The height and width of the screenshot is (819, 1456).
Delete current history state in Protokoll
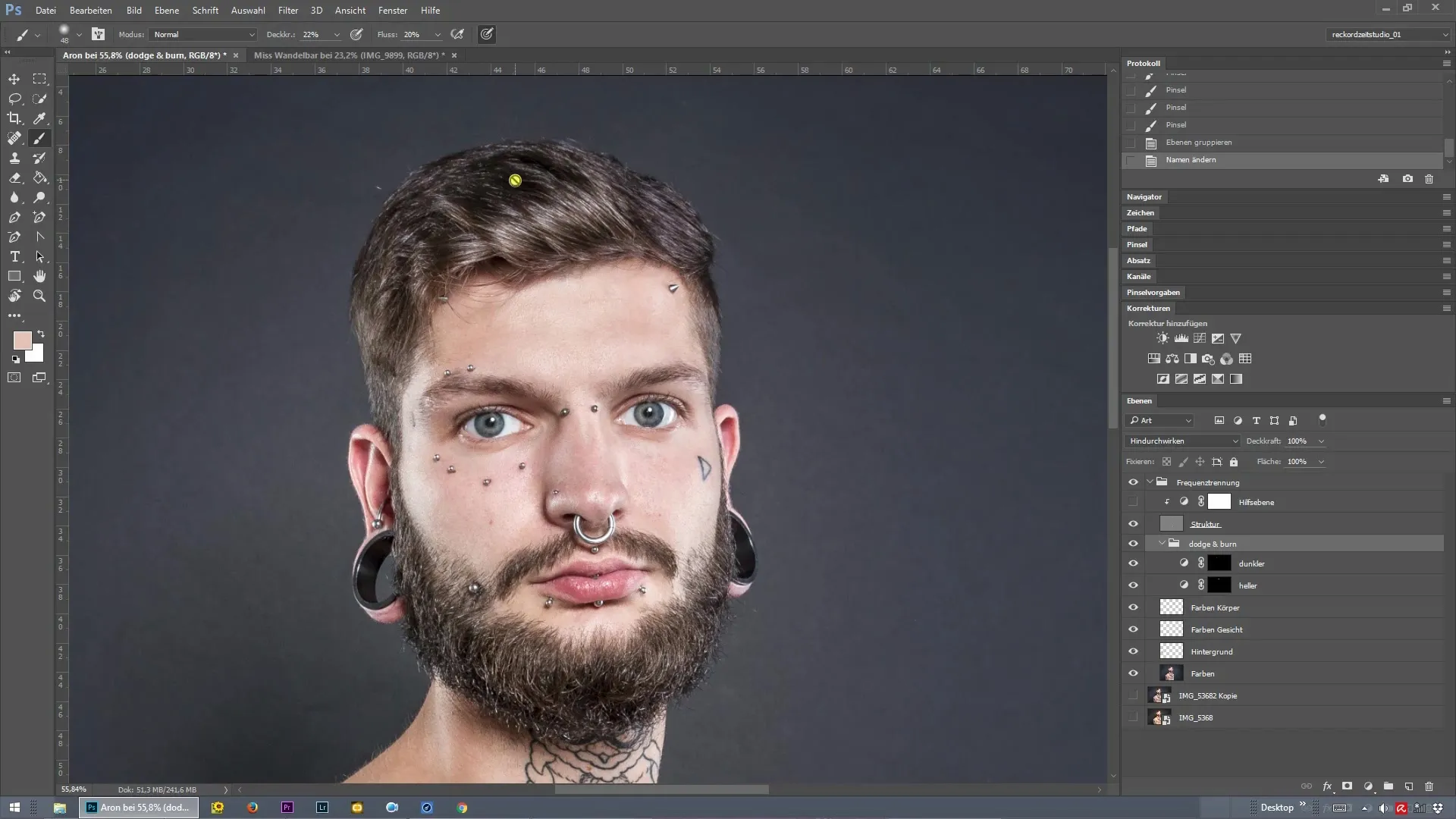coord(1429,179)
